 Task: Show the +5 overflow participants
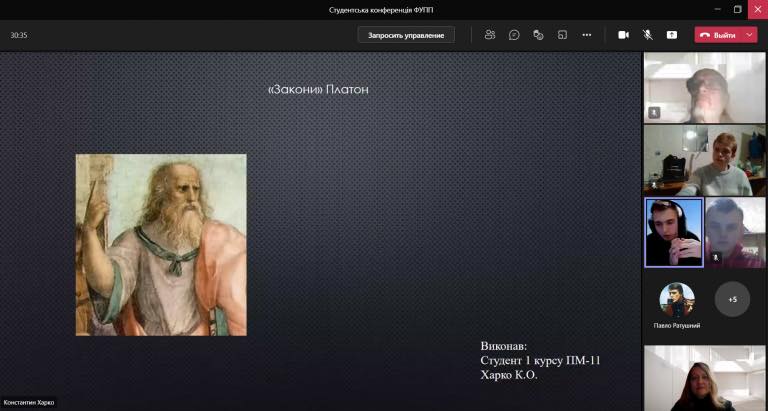(732, 299)
